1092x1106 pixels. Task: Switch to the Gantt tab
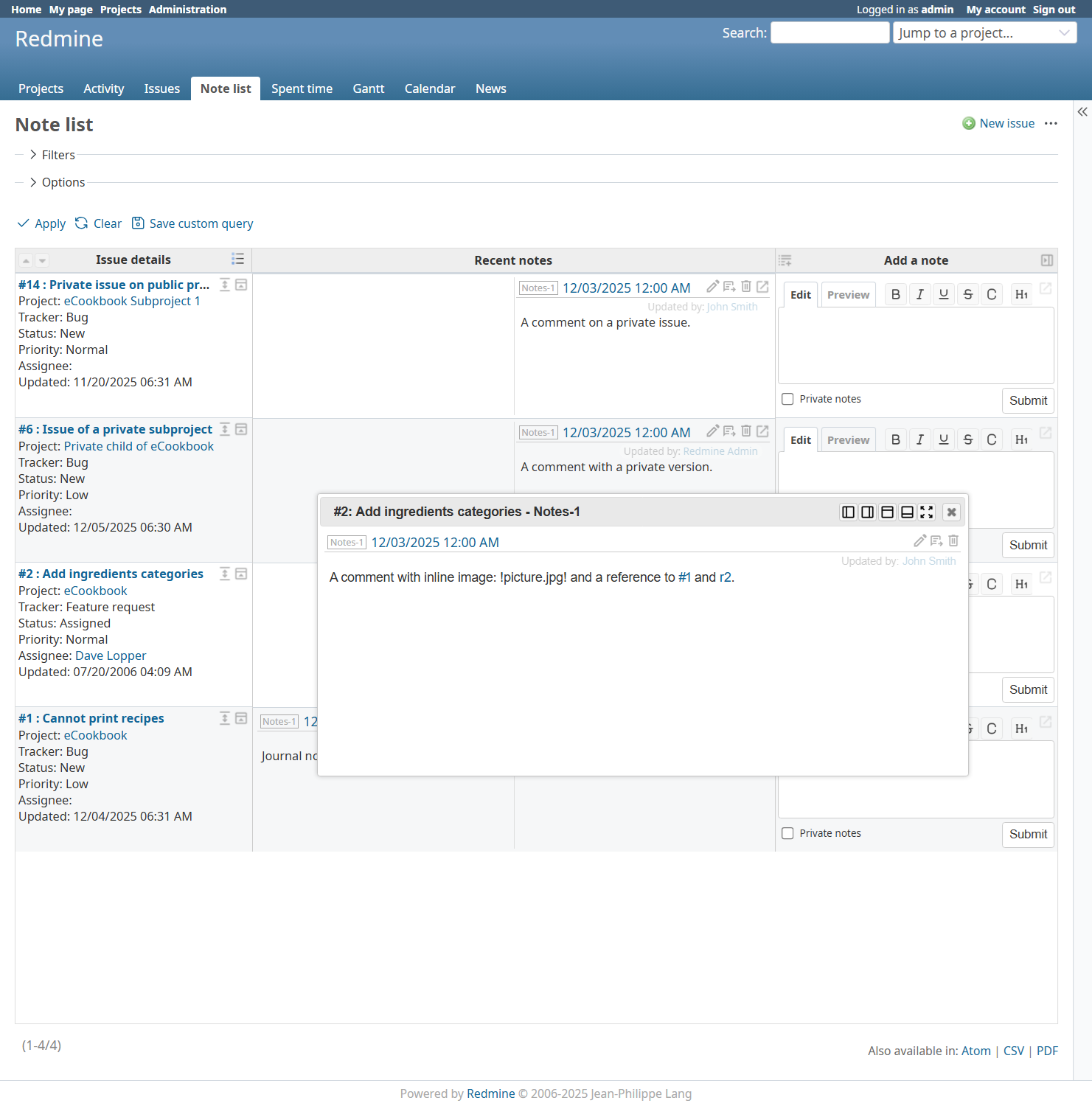(368, 88)
